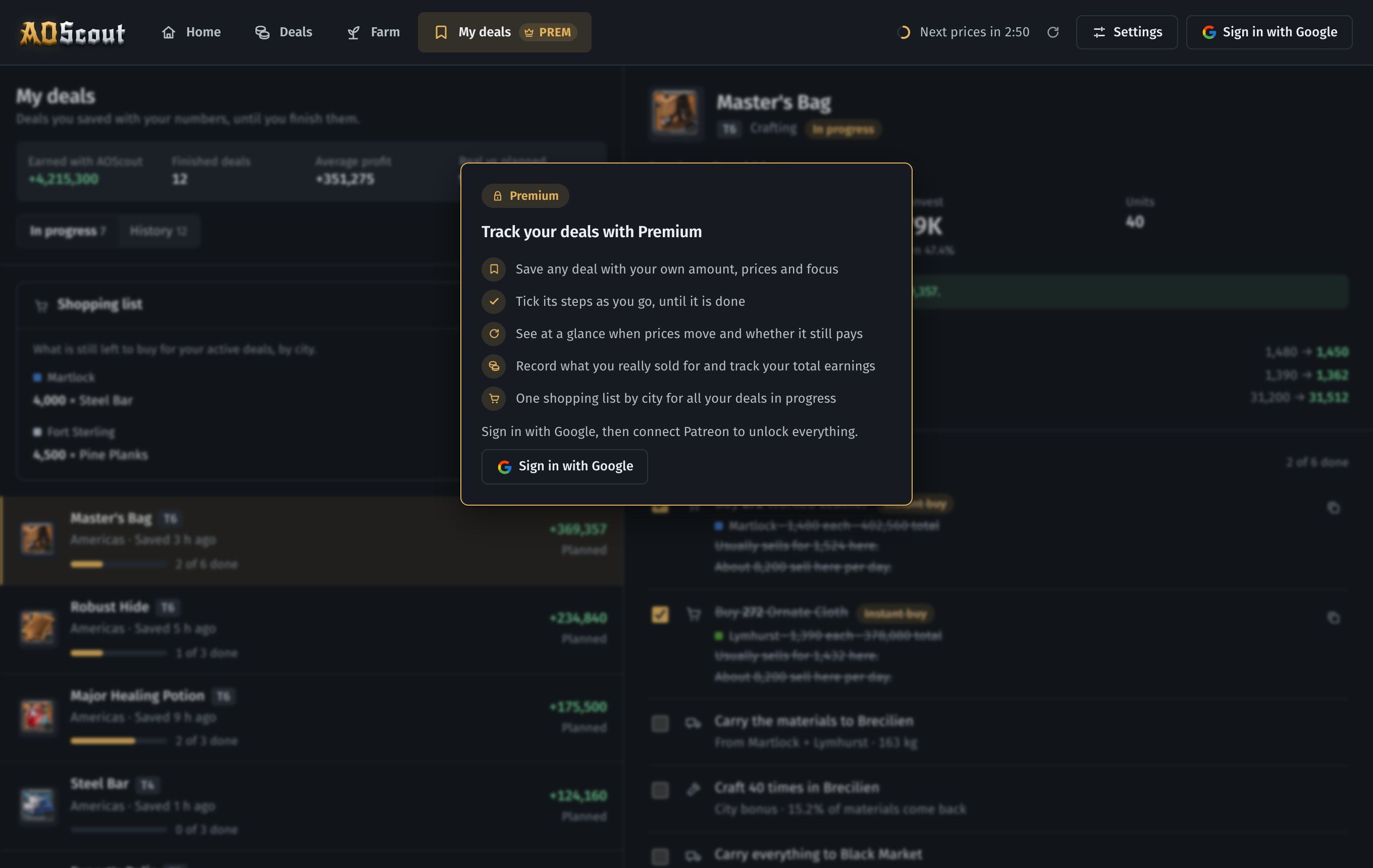The width and height of the screenshot is (1373, 868).
Task: Select the Steel Bar deal row
Action: click(x=312, y=806)
